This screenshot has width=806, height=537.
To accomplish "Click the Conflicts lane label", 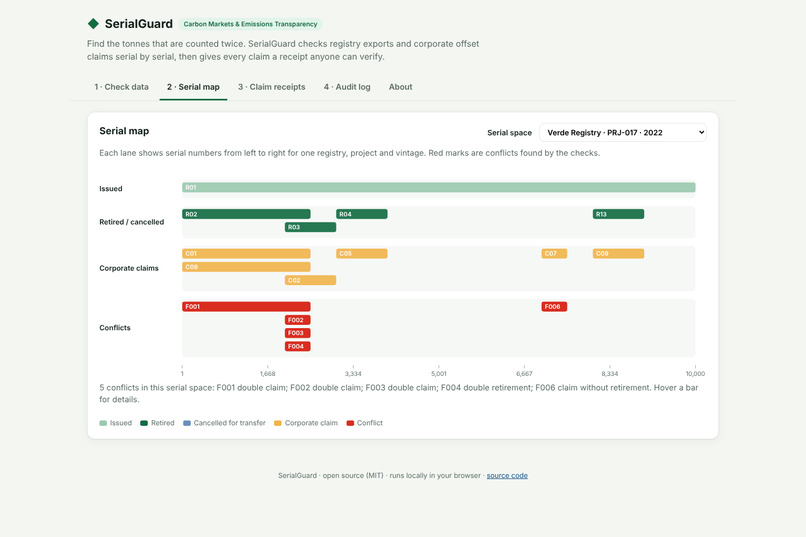I will [115, 328].
